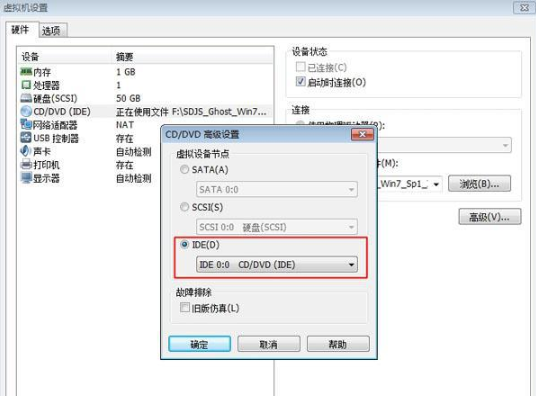Viewport: 536px width, 396px height.
Task: Select the printer (打印机) icon
Action: 26,164
